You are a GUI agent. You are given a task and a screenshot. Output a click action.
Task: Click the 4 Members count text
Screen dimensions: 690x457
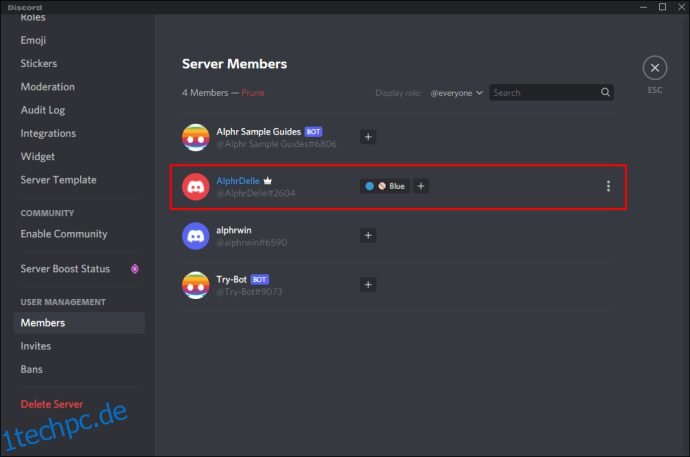tap(205, 93)
